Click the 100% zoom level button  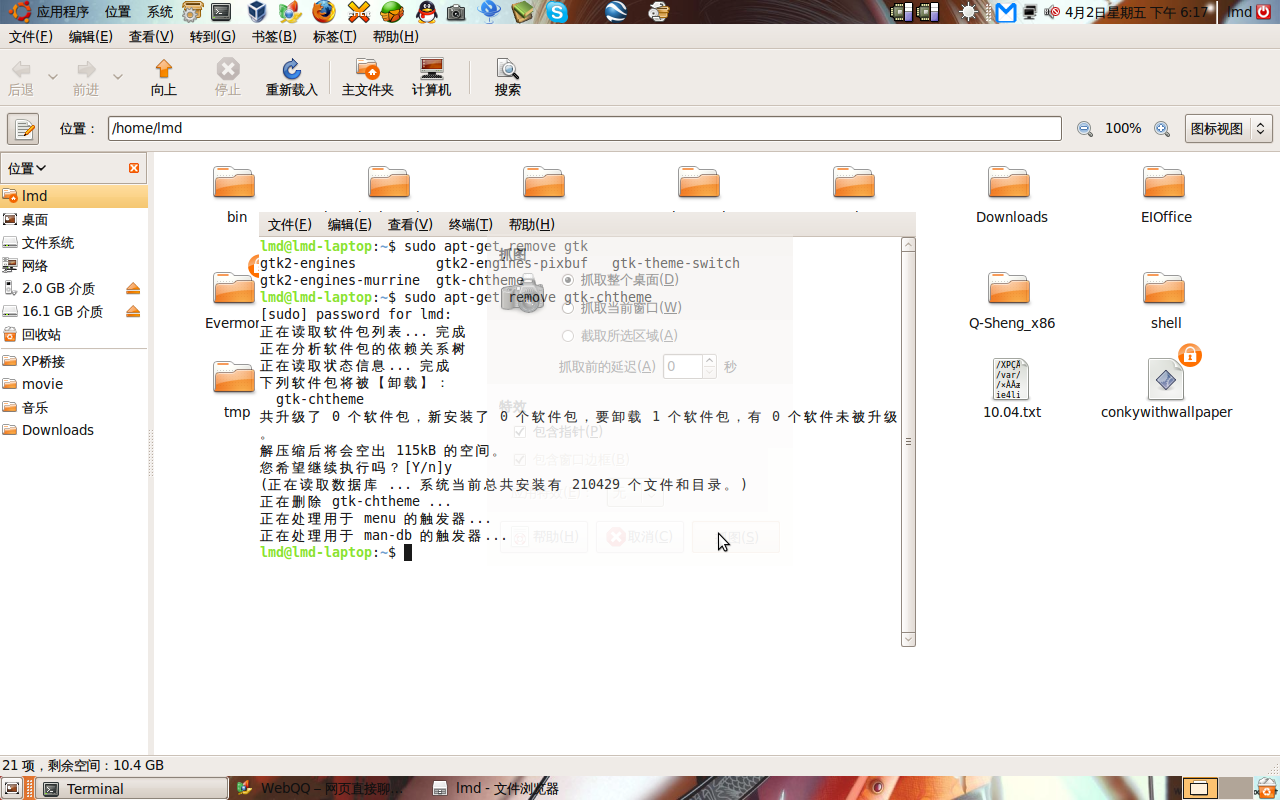click(1123, 128)
